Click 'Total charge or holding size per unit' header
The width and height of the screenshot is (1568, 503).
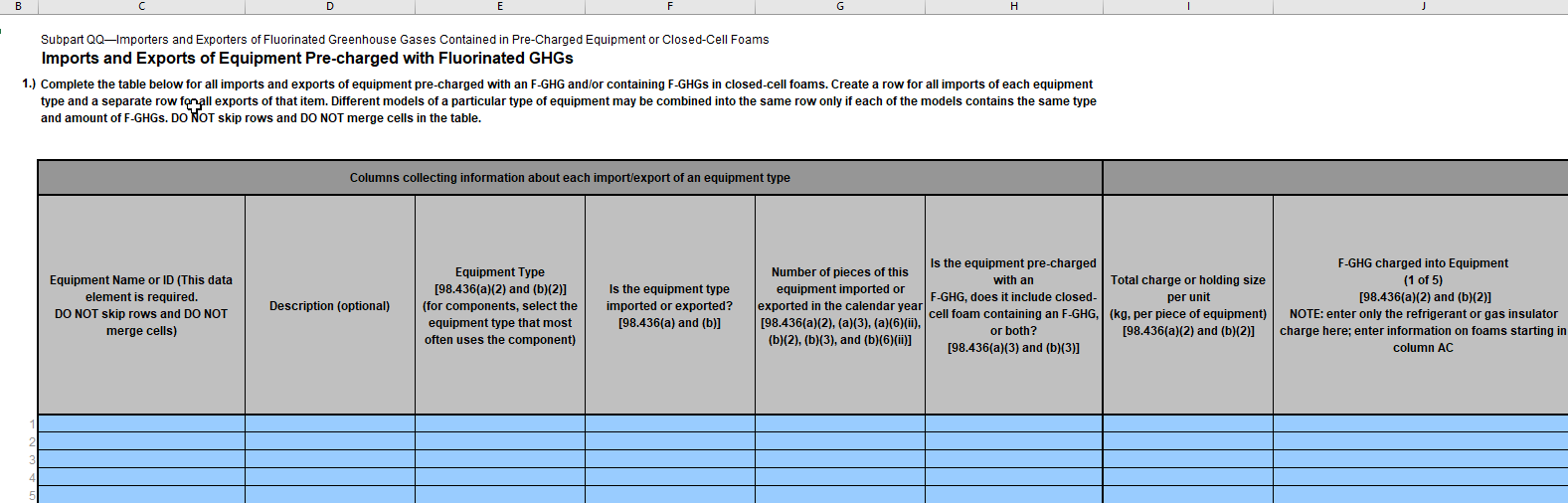(x=1188, y=305)
